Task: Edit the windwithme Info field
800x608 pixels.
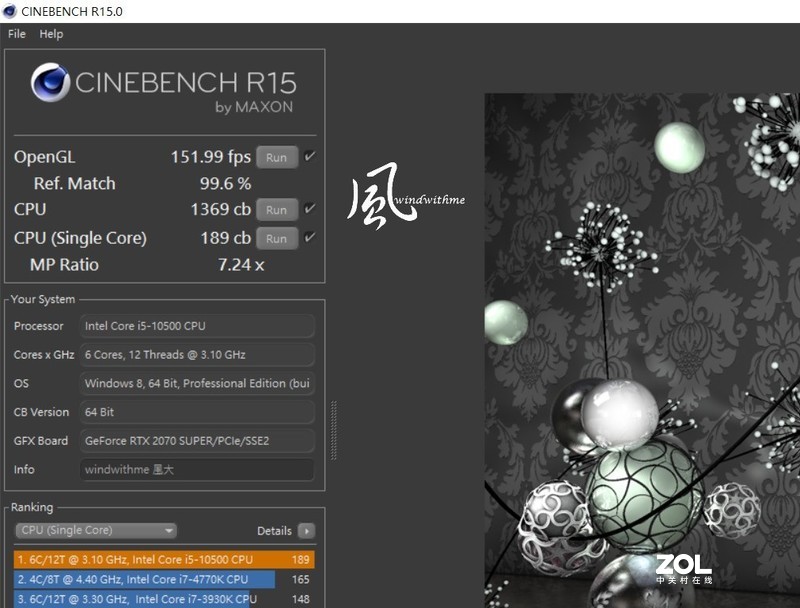Action: pyautogui.click(x=196, y=470)
